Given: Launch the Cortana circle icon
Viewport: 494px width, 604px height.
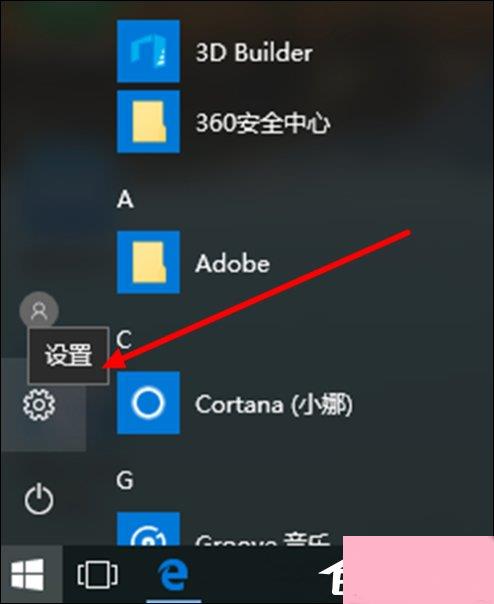Looking at the screenshot, I should point(148,403).
